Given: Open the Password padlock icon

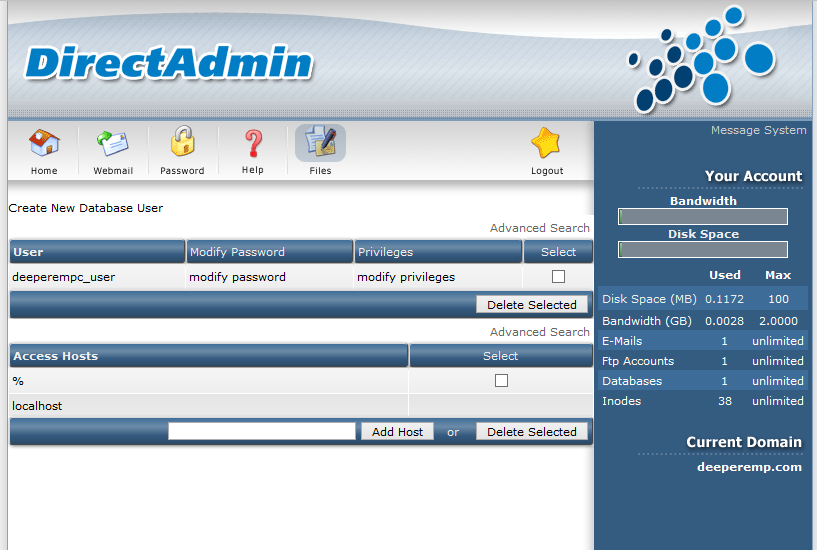Looking at the screenshot, I should pyautogui.click(x=182, y=141).
